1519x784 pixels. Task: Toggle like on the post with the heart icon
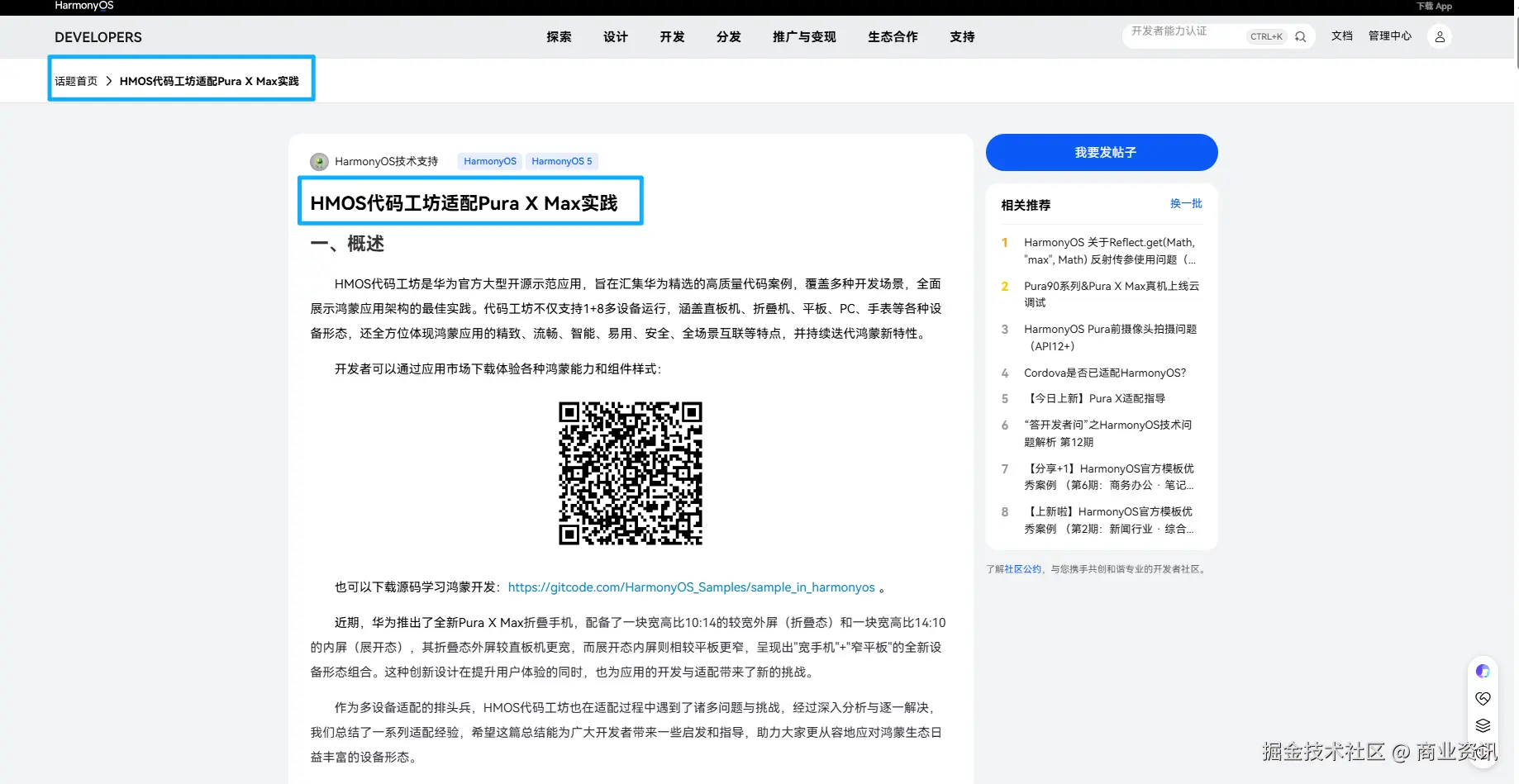pyautogui.click(x=1483, y=698)
